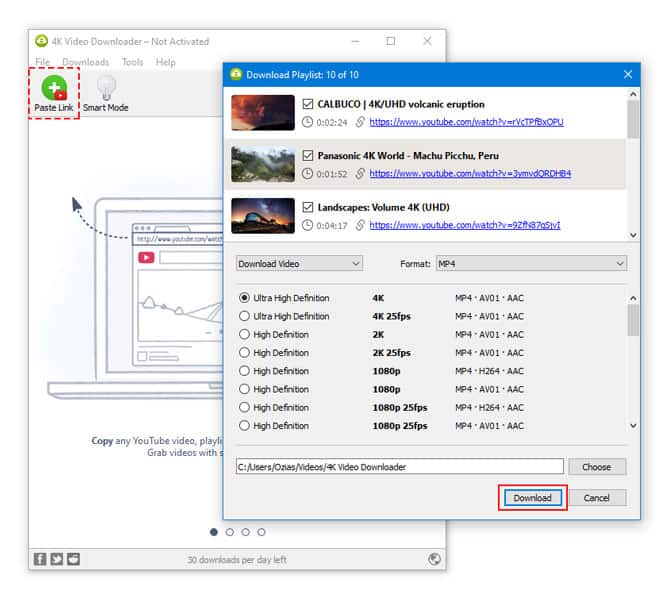
Task: Open the Twitter icon in status bar
Action: click(57, 559)
